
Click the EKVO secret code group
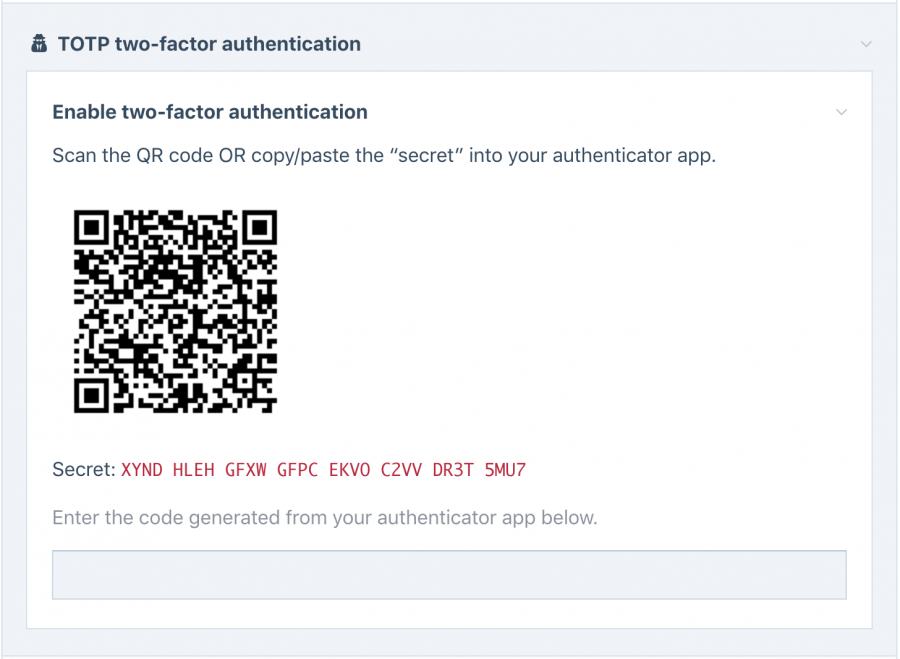[350, 470]
